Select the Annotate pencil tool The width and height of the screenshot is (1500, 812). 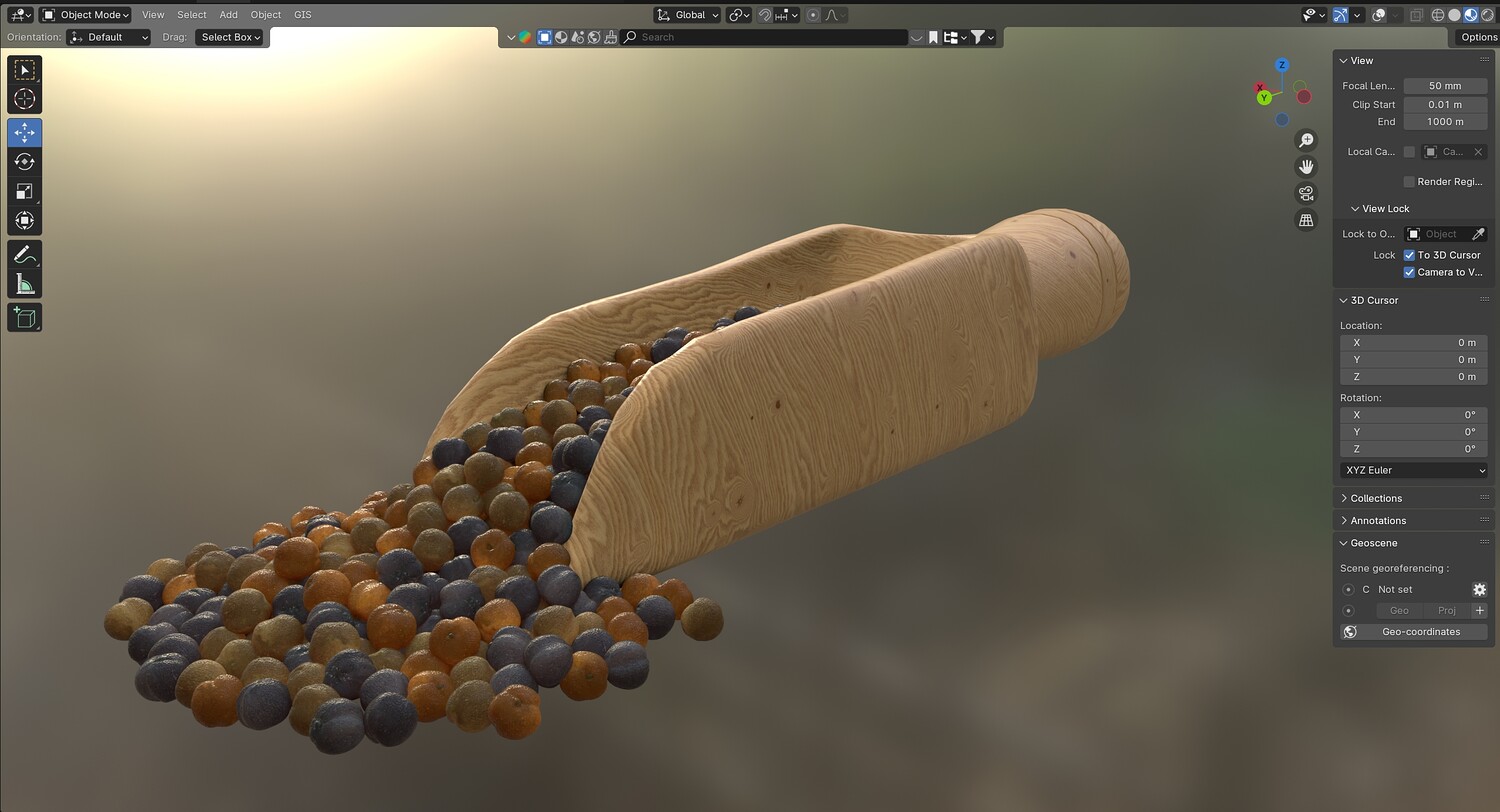[25, 255]
